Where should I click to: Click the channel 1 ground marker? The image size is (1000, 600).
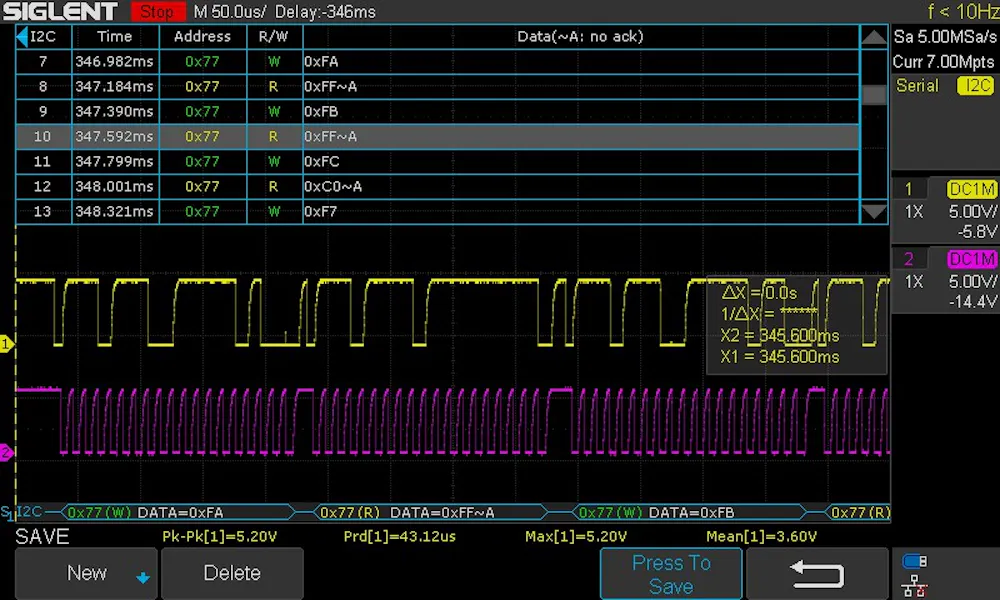[6, 344]
